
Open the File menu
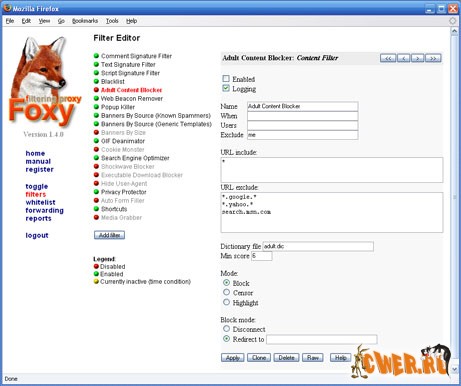10,21
